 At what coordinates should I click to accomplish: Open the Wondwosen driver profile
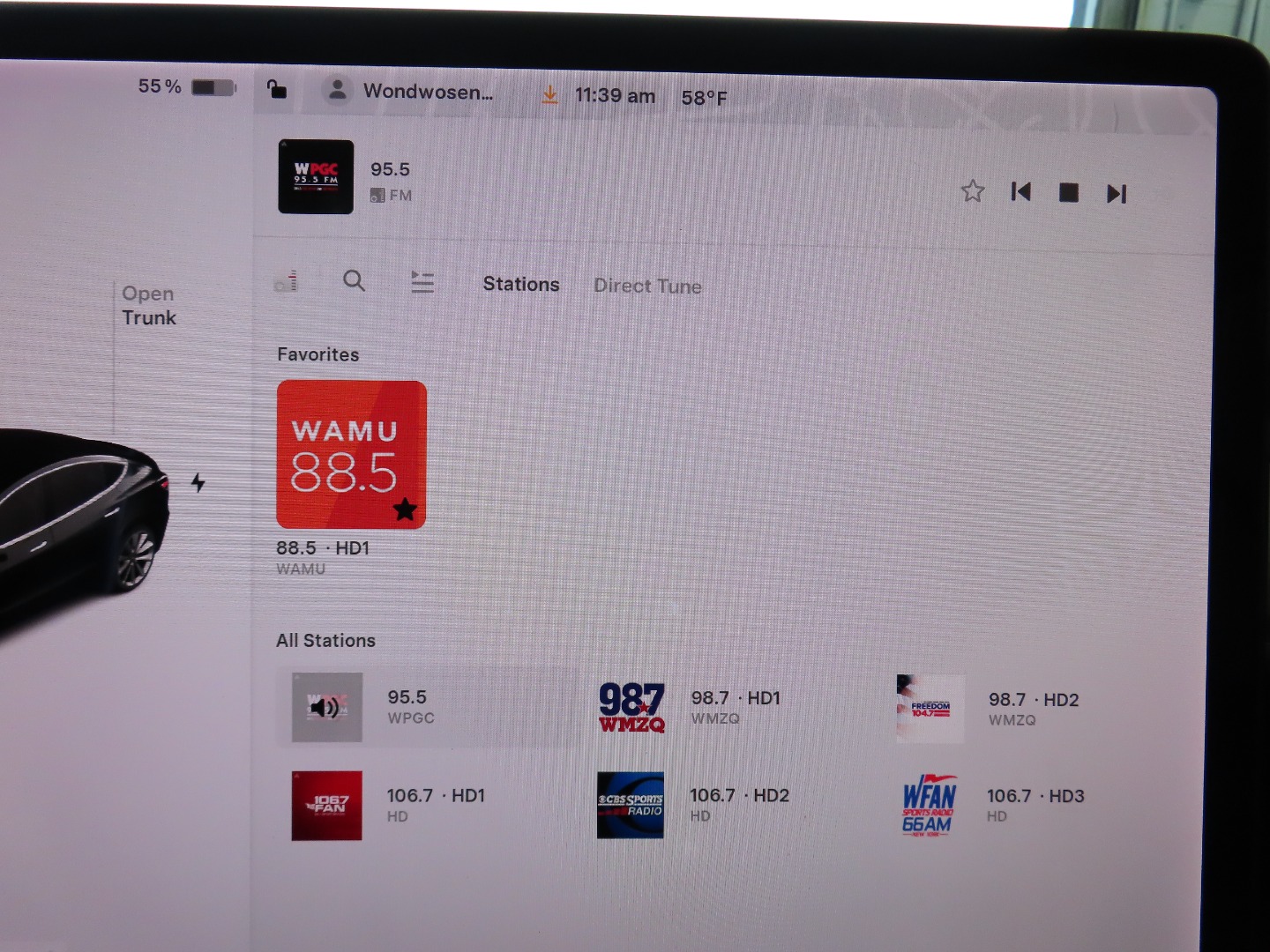[411, 92]
